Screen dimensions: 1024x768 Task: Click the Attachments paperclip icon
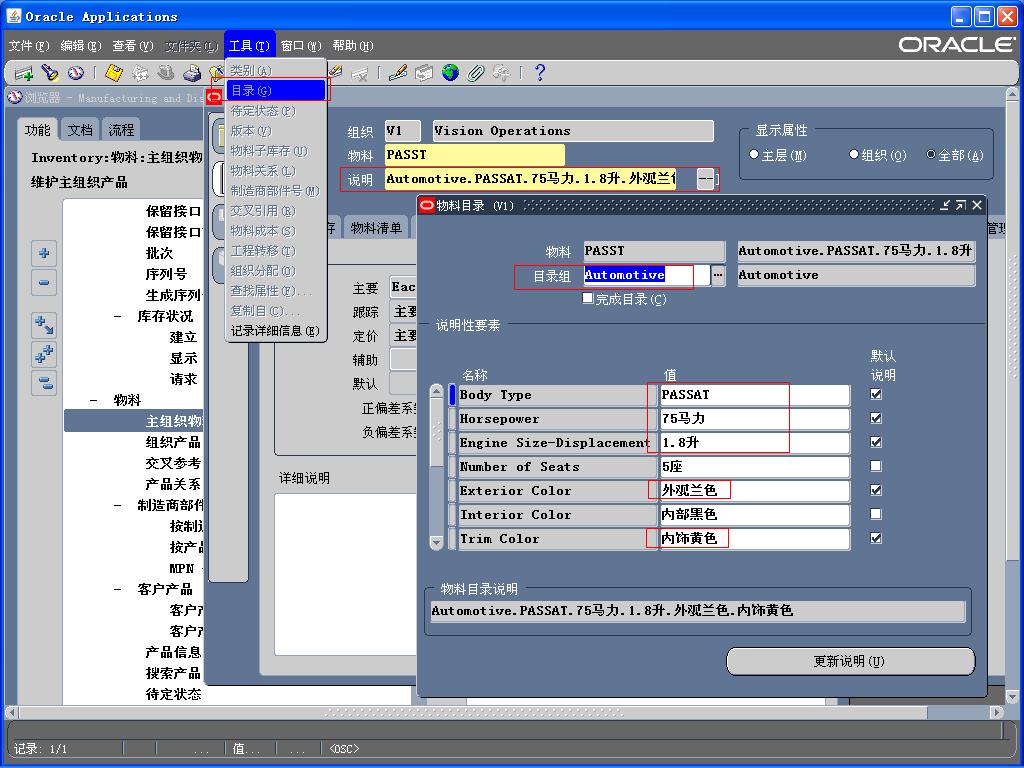(x=476, y=72)
